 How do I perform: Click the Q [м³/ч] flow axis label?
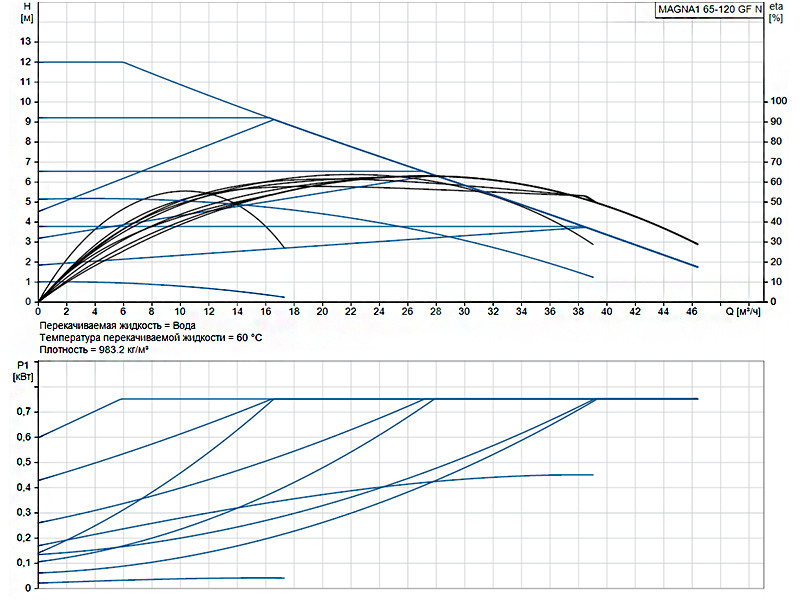point(743,311)
